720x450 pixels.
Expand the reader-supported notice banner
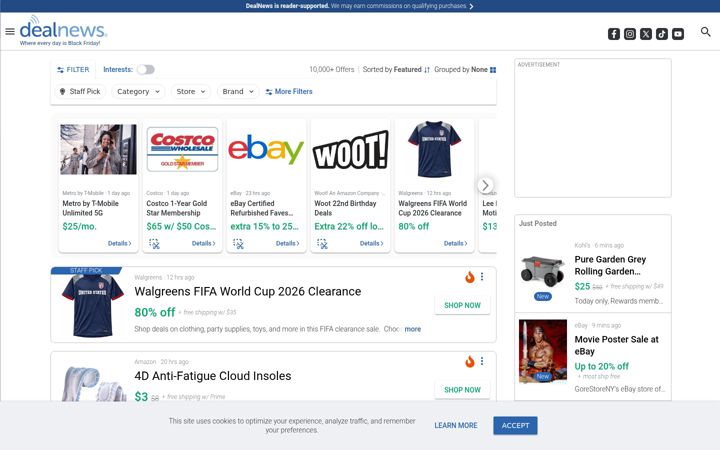pos(360,6)
